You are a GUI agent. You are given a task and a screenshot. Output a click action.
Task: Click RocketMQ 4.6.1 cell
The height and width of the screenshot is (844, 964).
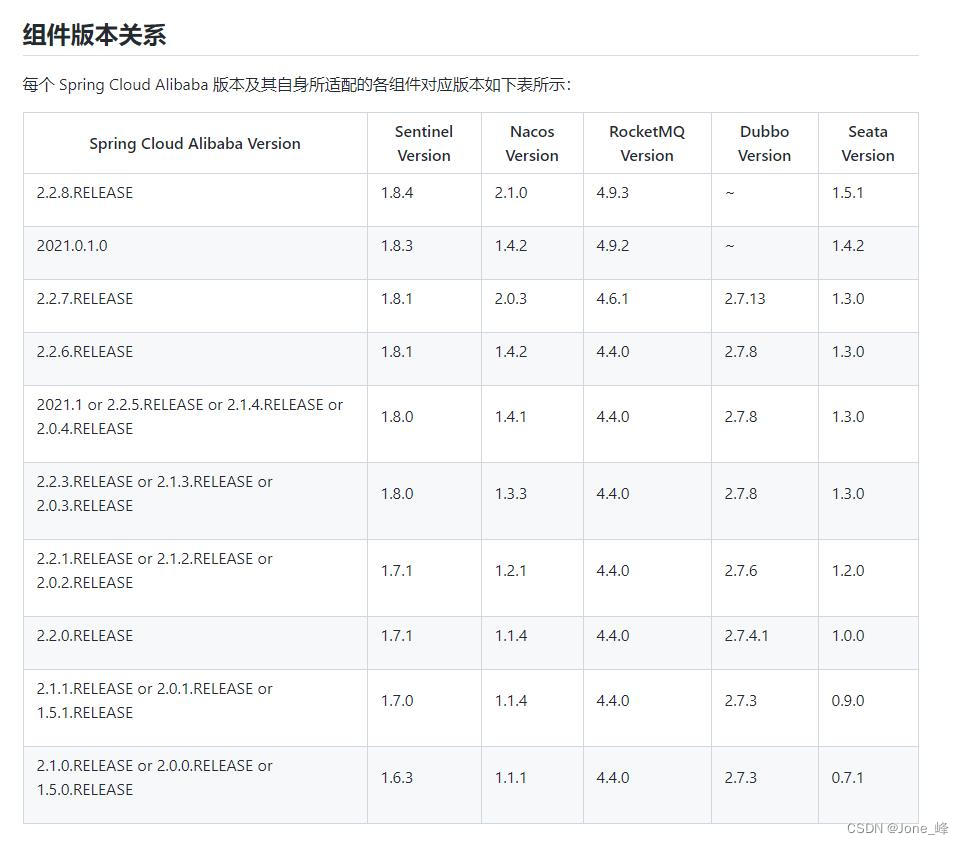[612, 298]
